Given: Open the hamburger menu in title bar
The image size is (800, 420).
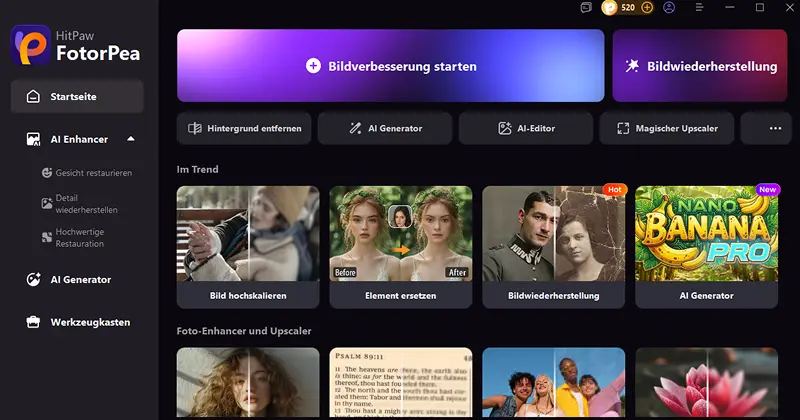Looking at the screenshot, I should pyautogui.click(x=699, y=8).
